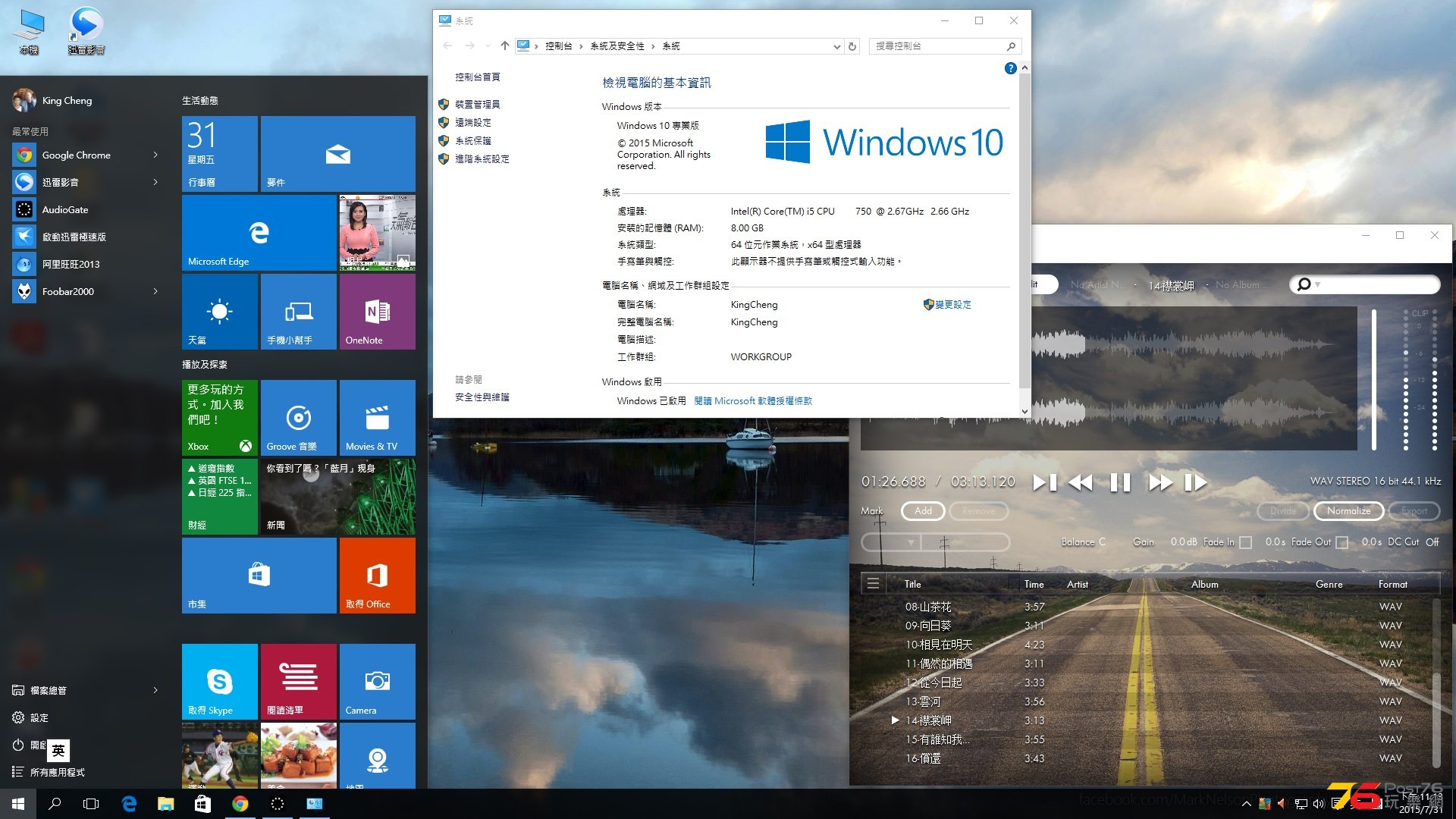This screenshot has width=1456, height=819.
Task: Open Foobar2000 in the start menu list
Action: click(x=67, y=291)
